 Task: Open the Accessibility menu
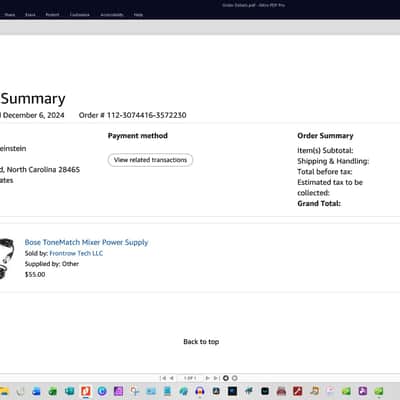[112, 15]
